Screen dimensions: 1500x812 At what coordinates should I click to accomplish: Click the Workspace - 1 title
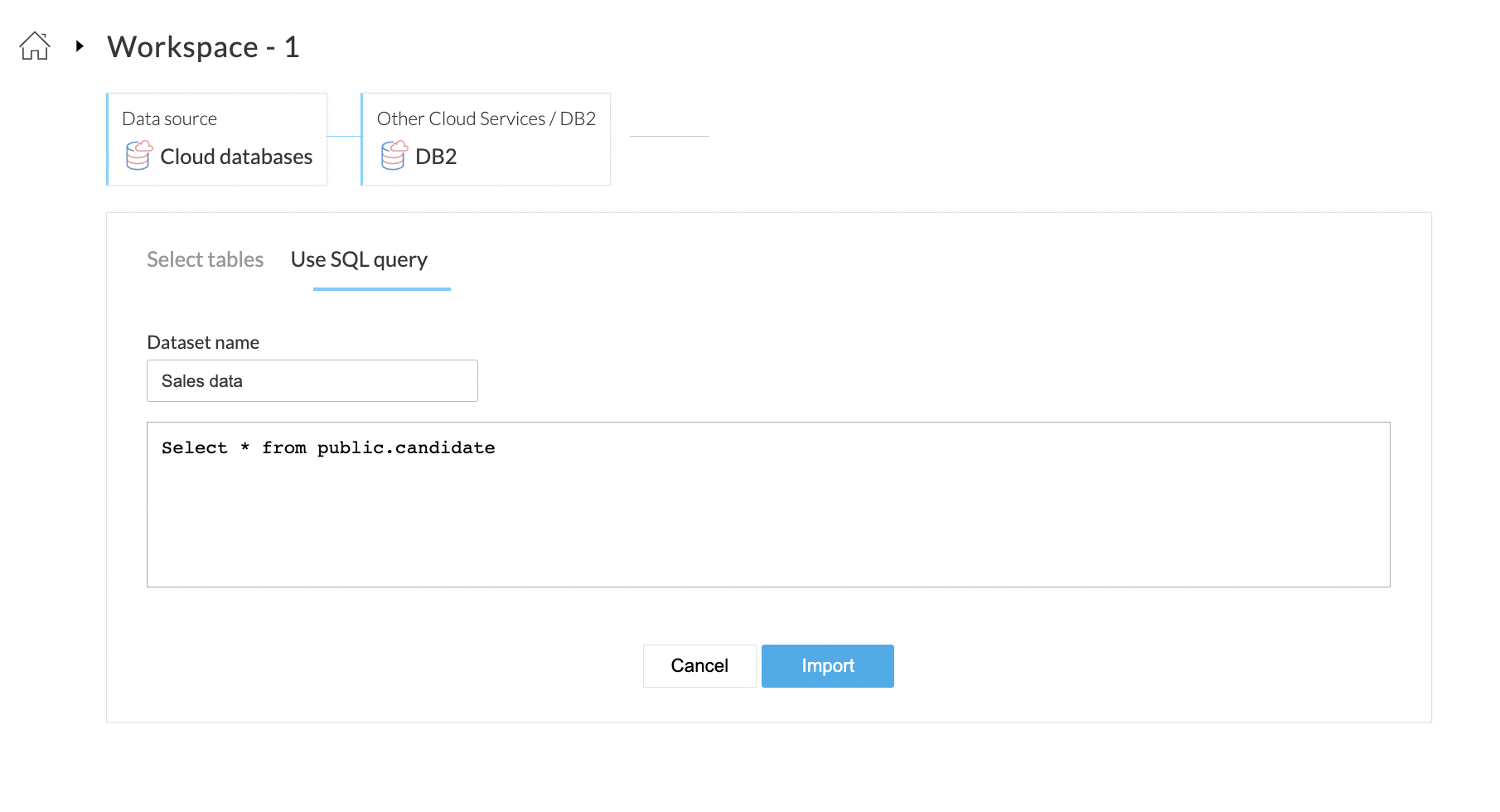[203, 47]
